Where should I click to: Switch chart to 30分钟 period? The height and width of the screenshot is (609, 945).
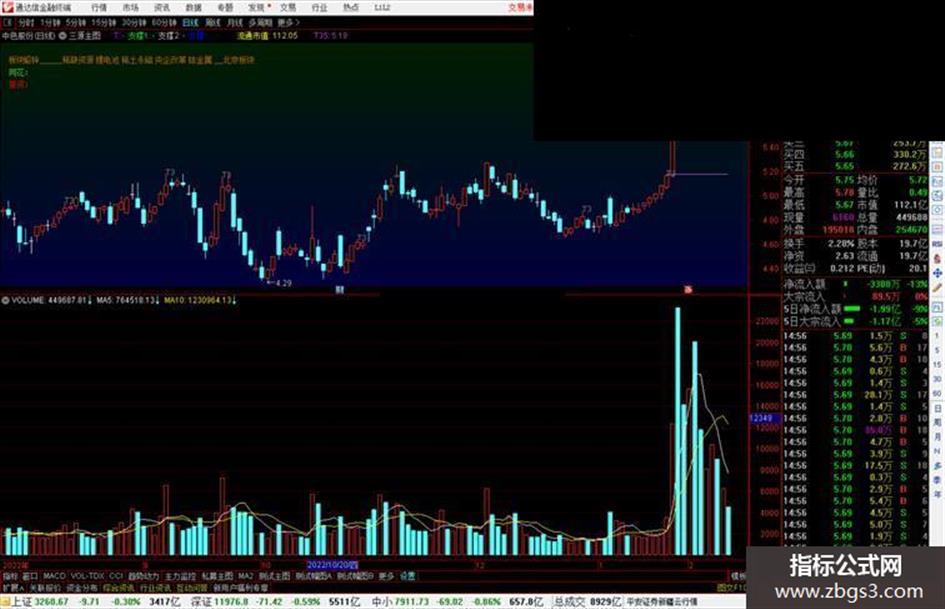[x=134, y=22]
